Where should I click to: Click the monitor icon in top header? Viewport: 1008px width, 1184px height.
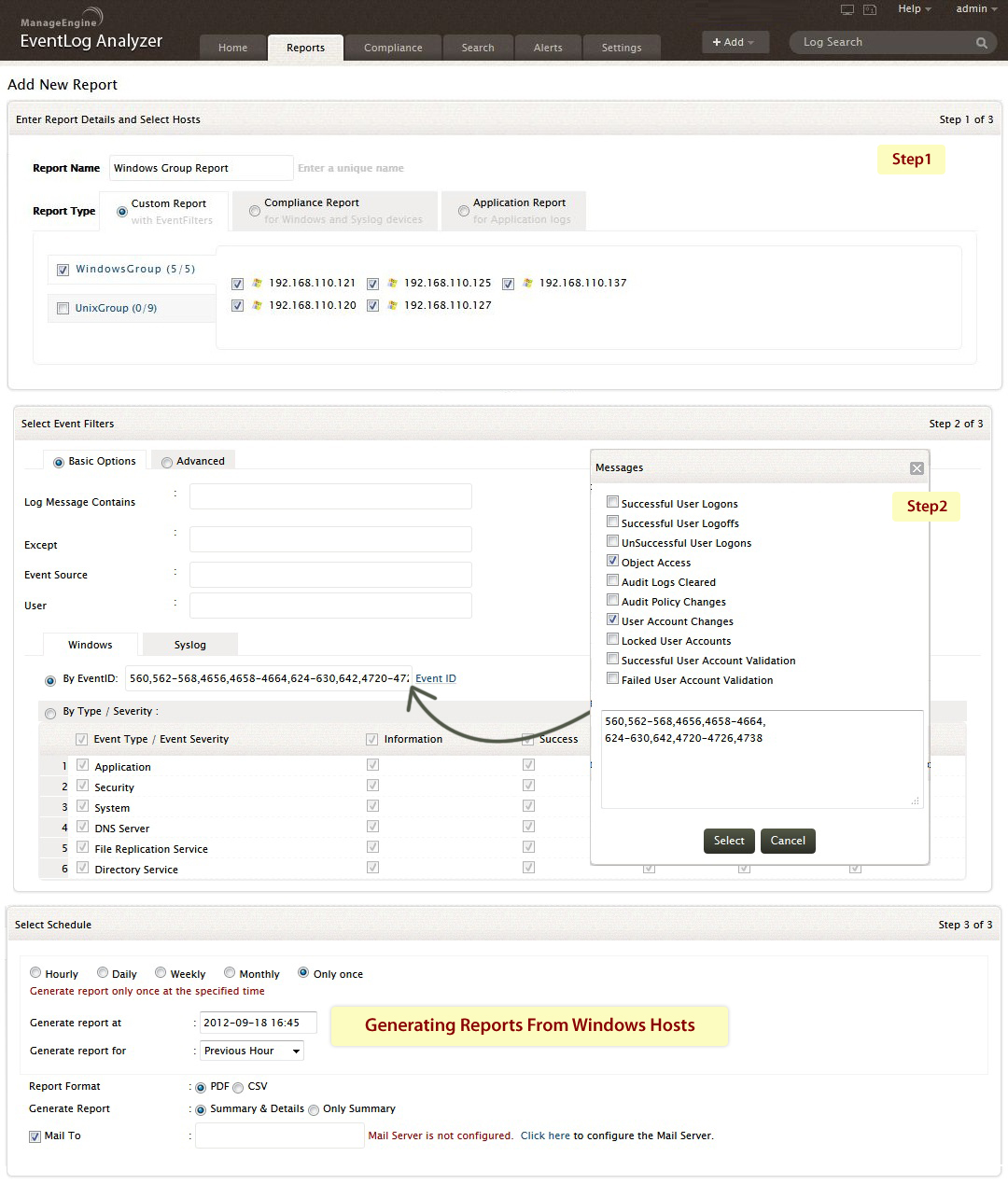click(x=847, y=9)
